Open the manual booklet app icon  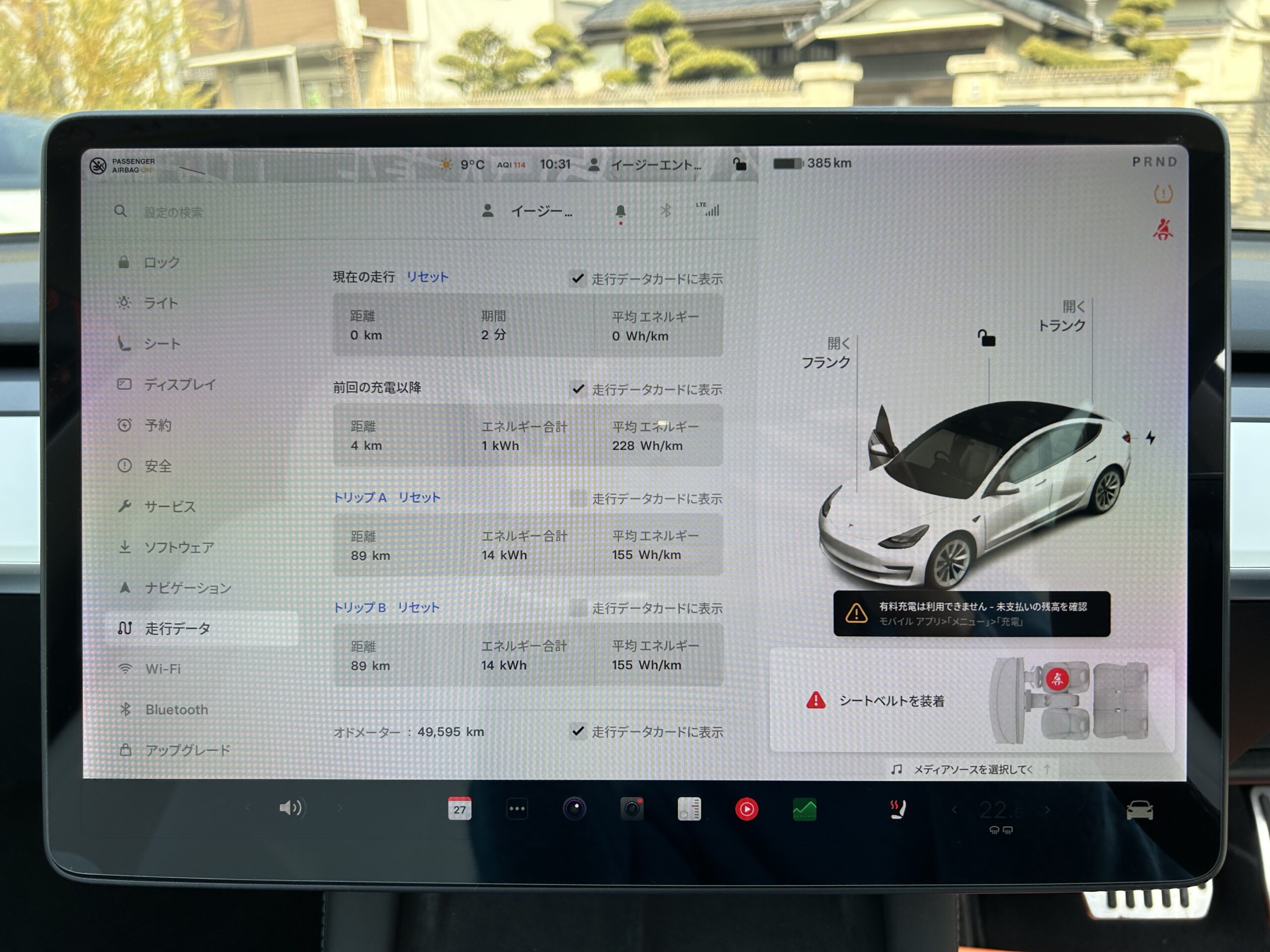point(689,809)
